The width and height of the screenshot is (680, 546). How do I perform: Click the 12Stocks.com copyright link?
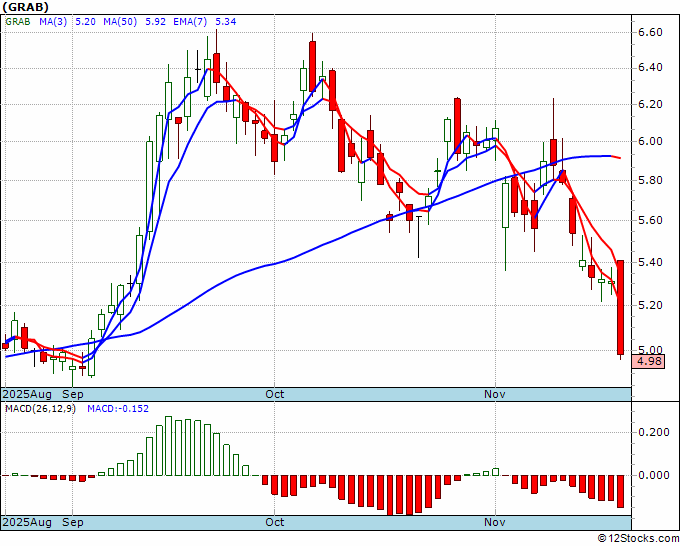click(638, 539)
